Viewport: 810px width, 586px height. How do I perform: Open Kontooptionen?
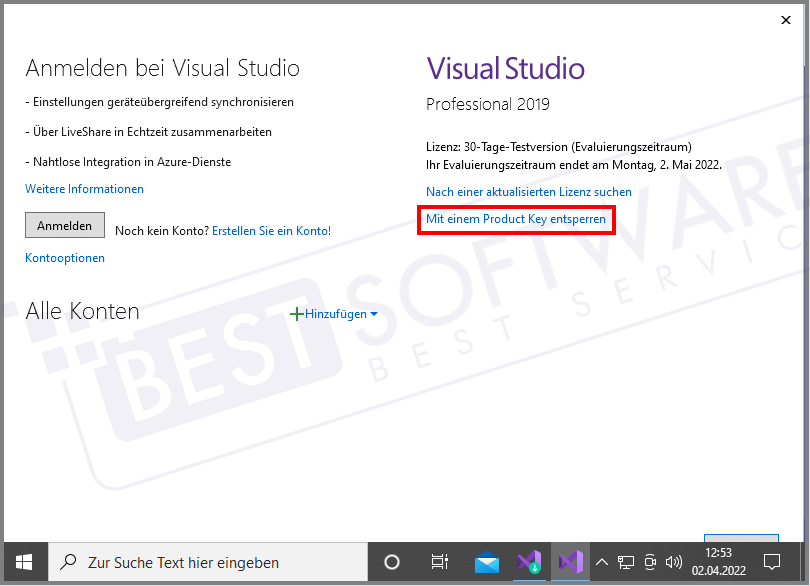[x=64, y=257]
